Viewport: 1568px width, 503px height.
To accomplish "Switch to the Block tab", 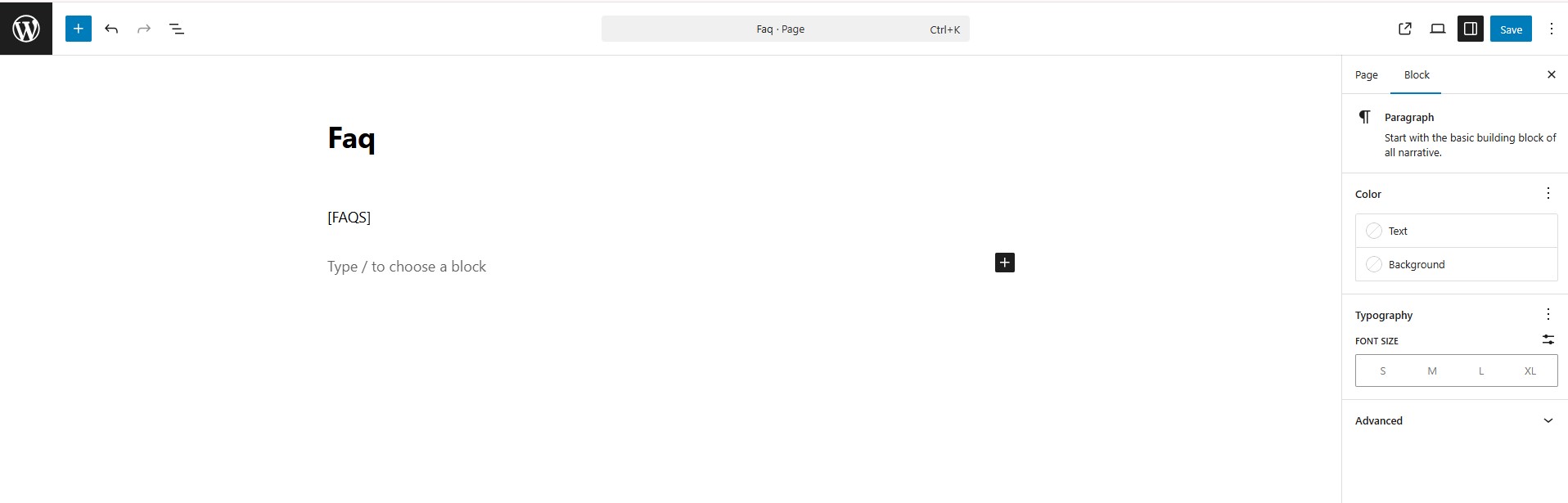I will pos(1417,74).
